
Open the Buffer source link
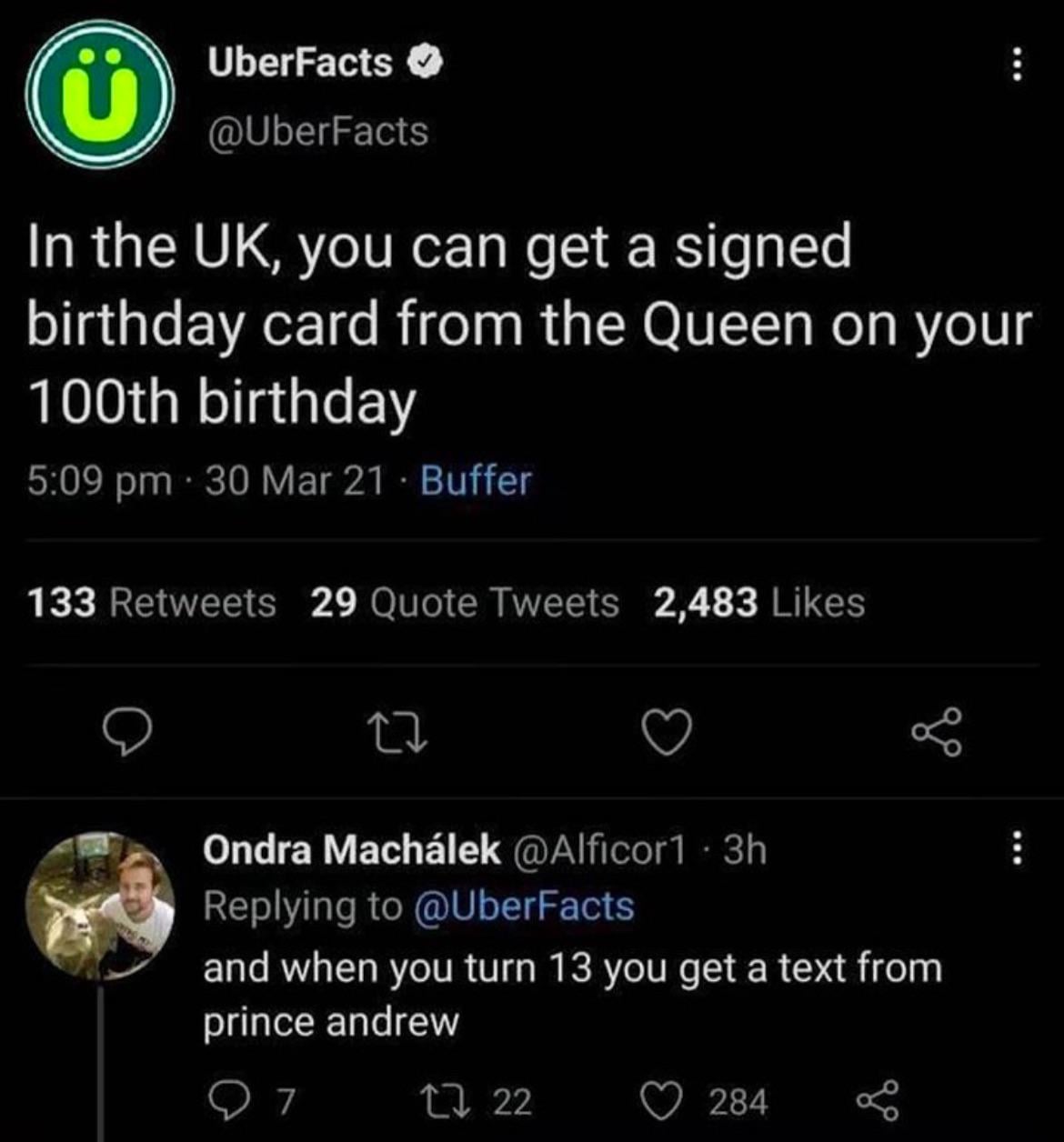[x=476, y=480]
